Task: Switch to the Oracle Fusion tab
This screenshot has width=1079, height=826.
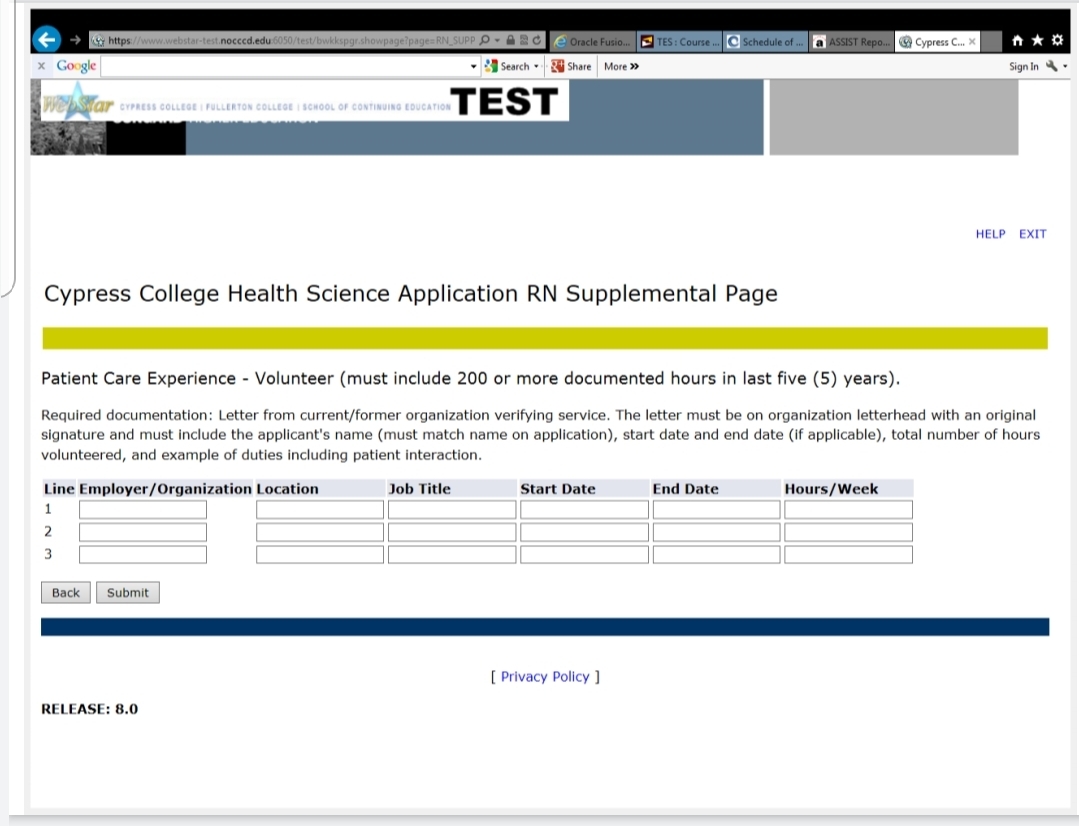Action: [592, 42]
